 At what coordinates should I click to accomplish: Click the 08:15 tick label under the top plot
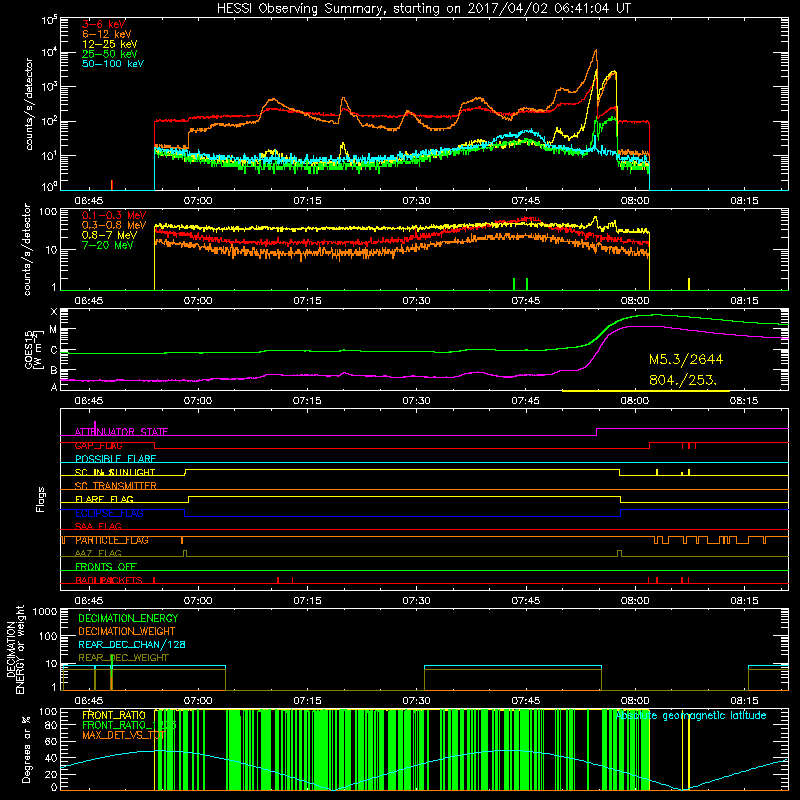[x=744, y=201]
